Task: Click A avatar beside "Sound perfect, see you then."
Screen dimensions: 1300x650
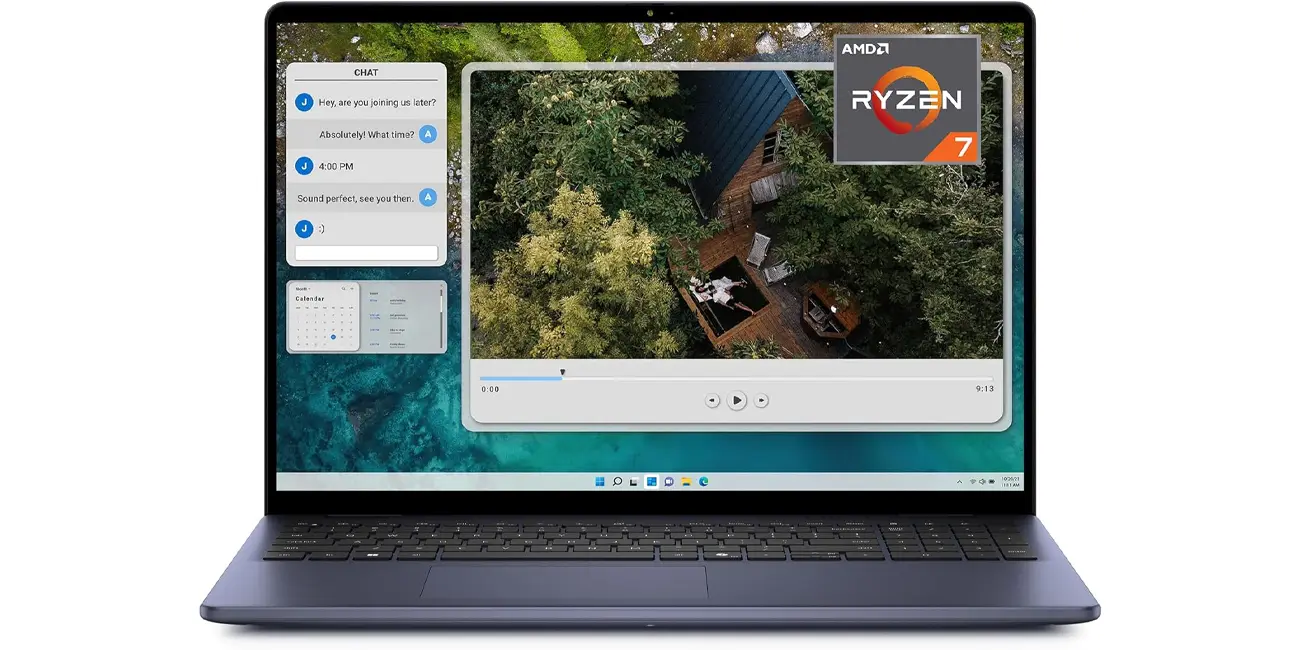Action: (x=428, y=198)
